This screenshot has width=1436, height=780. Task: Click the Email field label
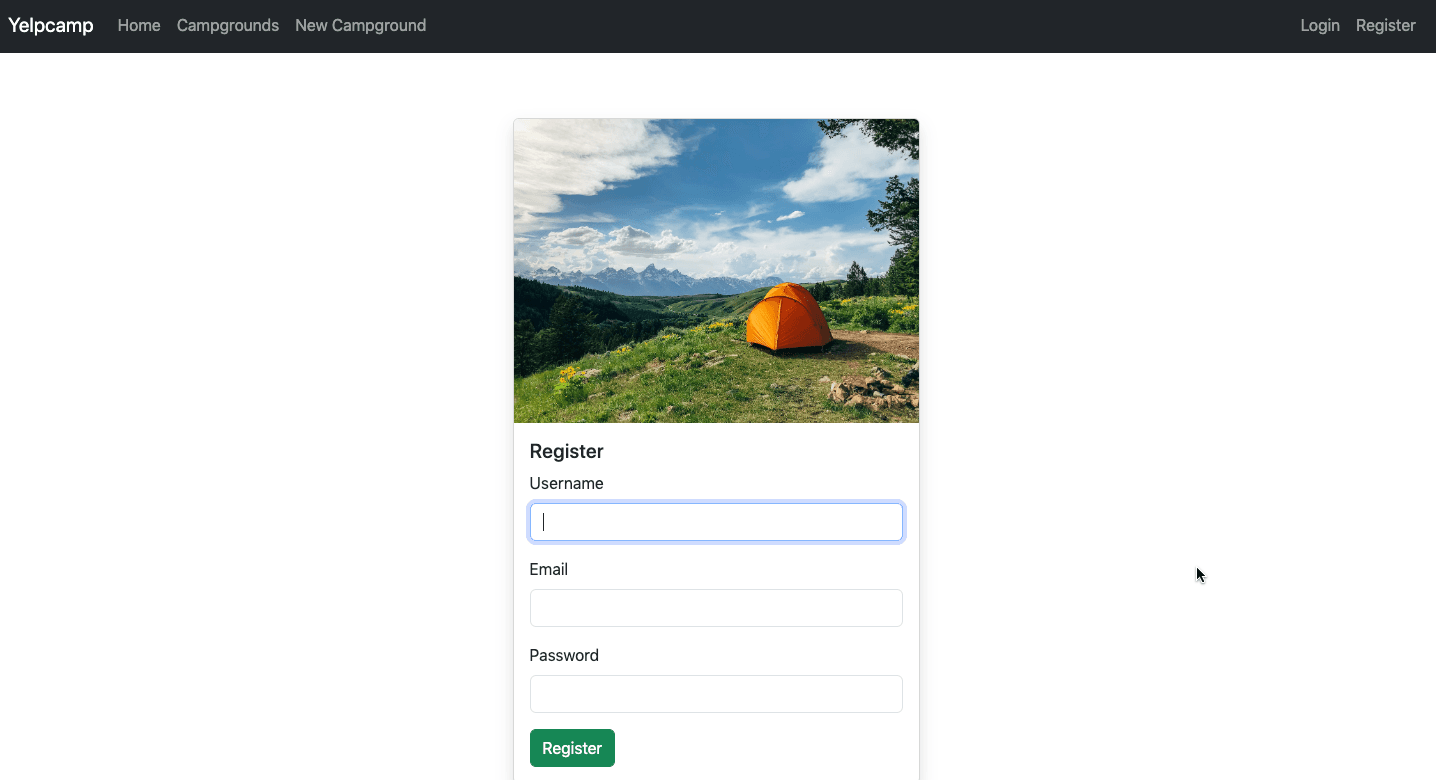pos(548,570)
